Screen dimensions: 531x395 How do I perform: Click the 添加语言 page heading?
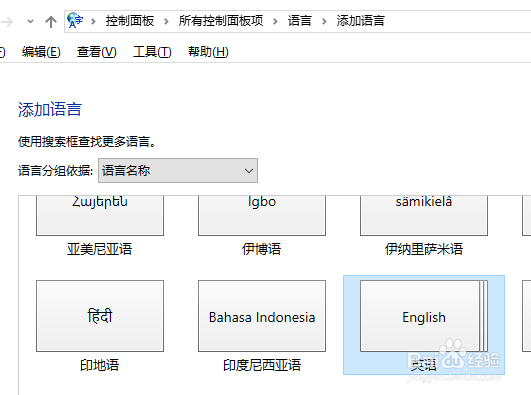click(x=50, y=110)
